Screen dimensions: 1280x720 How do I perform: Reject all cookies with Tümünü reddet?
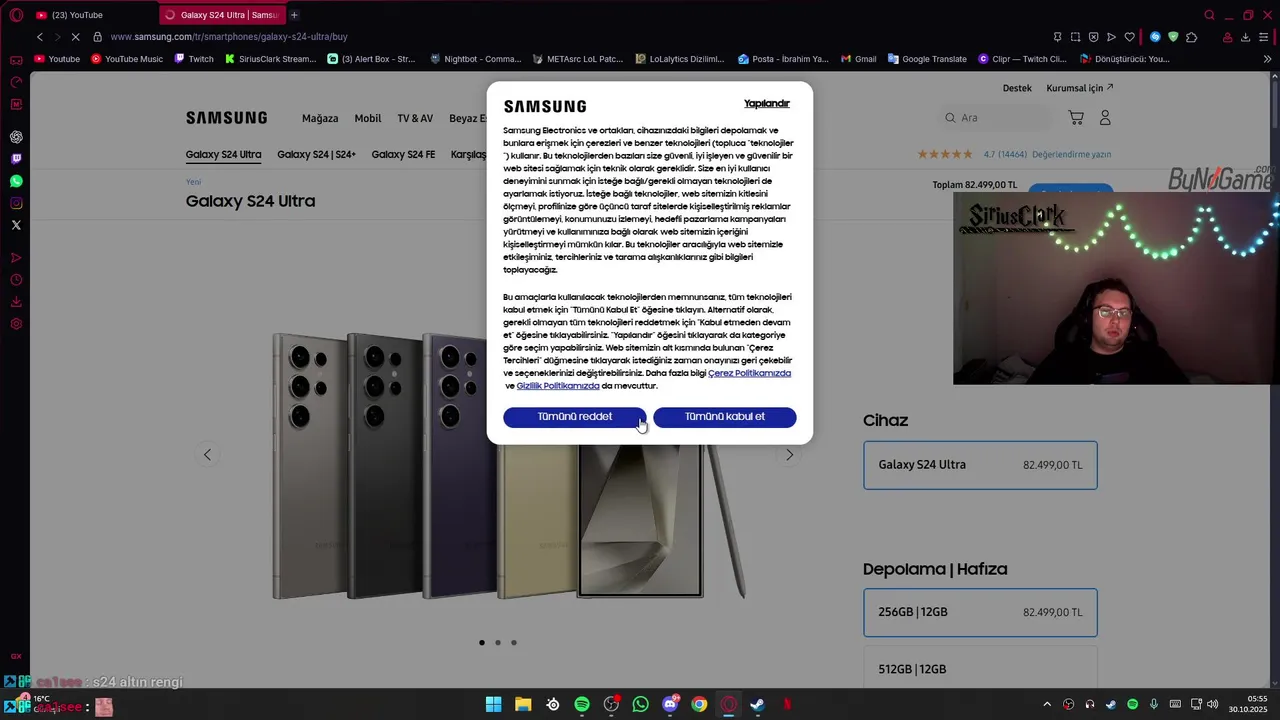tap(575, 417)
